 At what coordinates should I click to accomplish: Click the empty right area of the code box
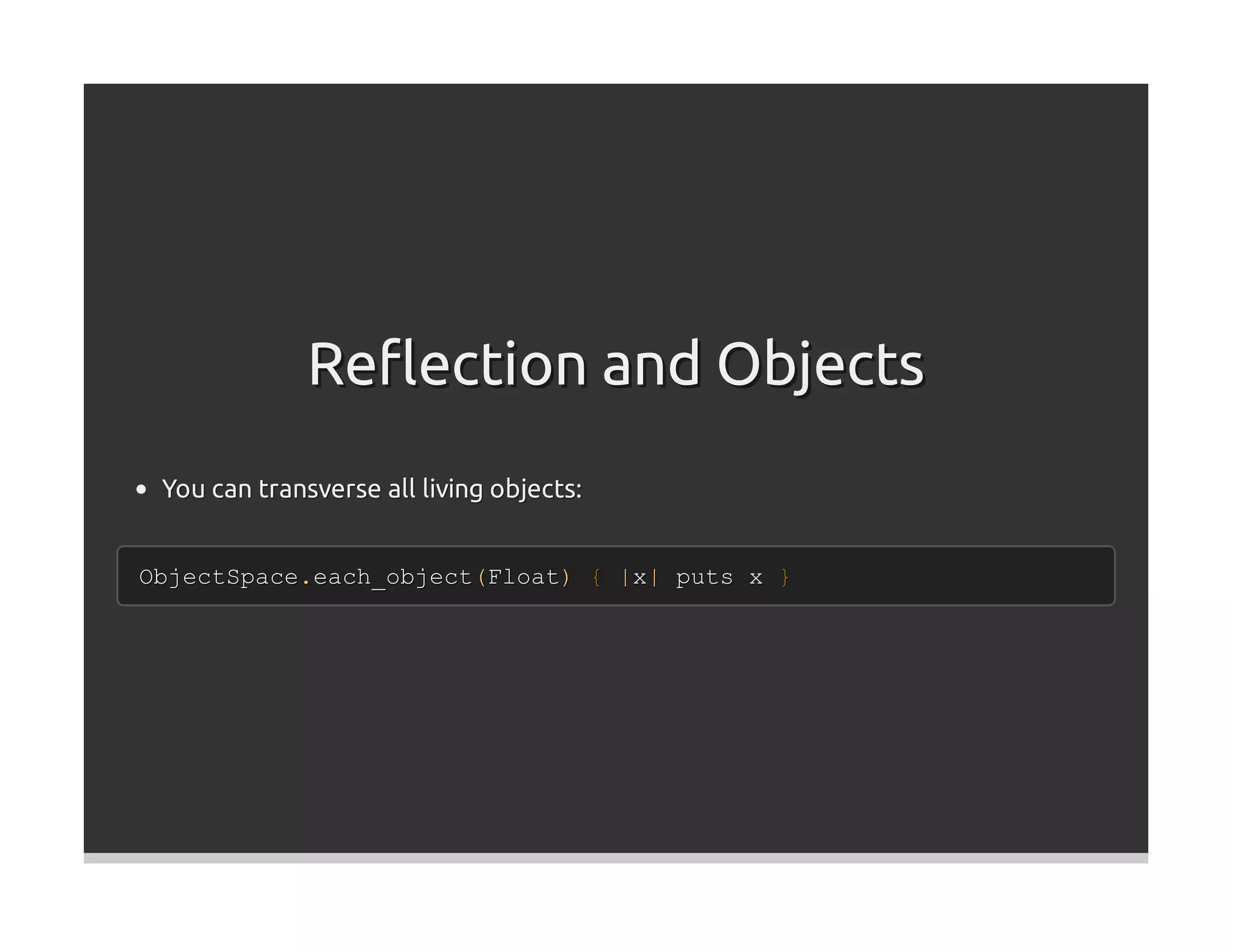[963, 576]
